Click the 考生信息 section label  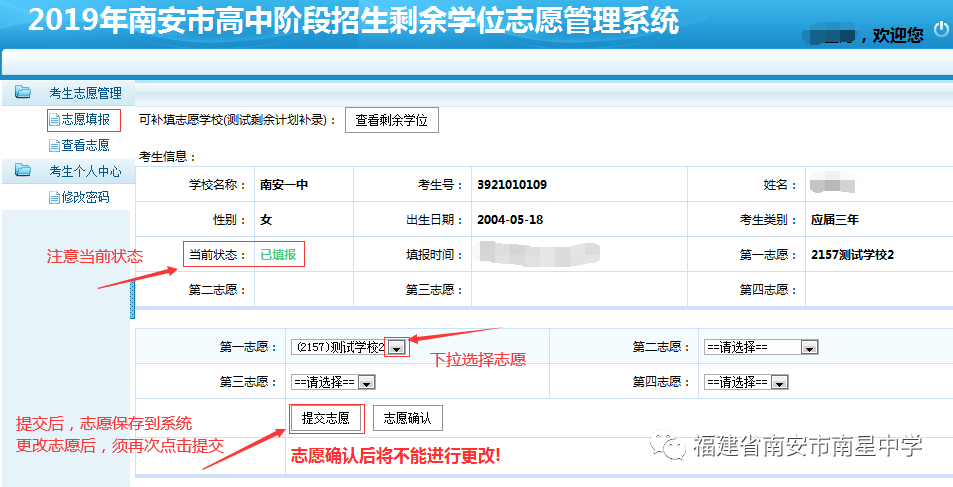click(x=168, y=157)
